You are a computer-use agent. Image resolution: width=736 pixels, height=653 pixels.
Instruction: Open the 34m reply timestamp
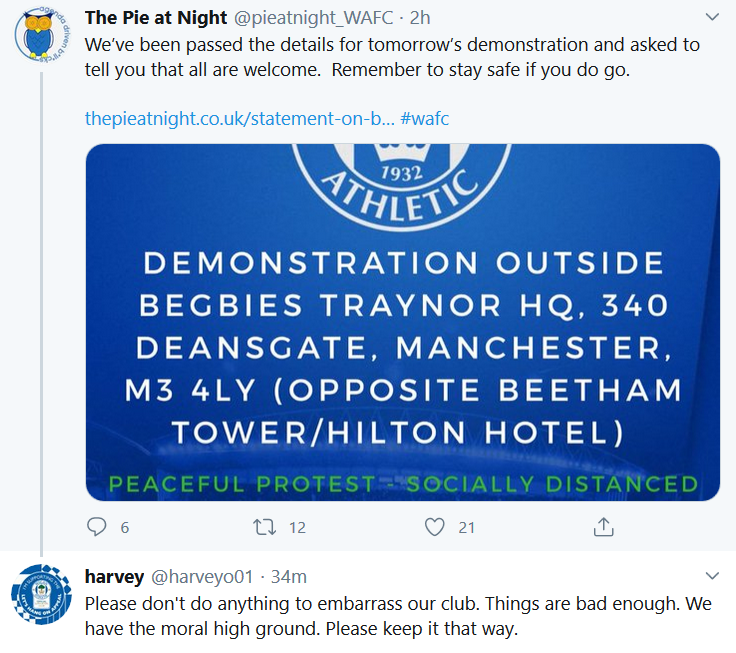[289, 577]
